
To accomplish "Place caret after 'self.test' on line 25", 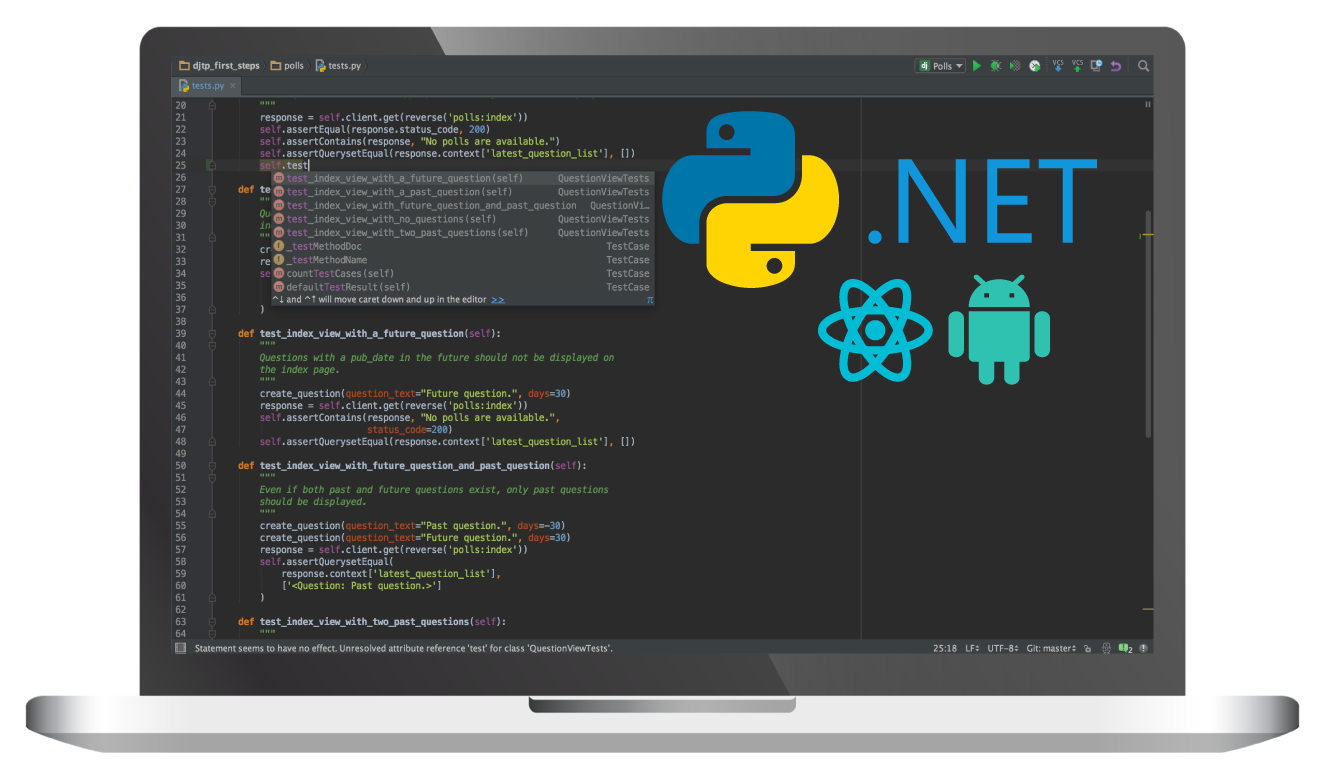I will [x=310, y=166].
